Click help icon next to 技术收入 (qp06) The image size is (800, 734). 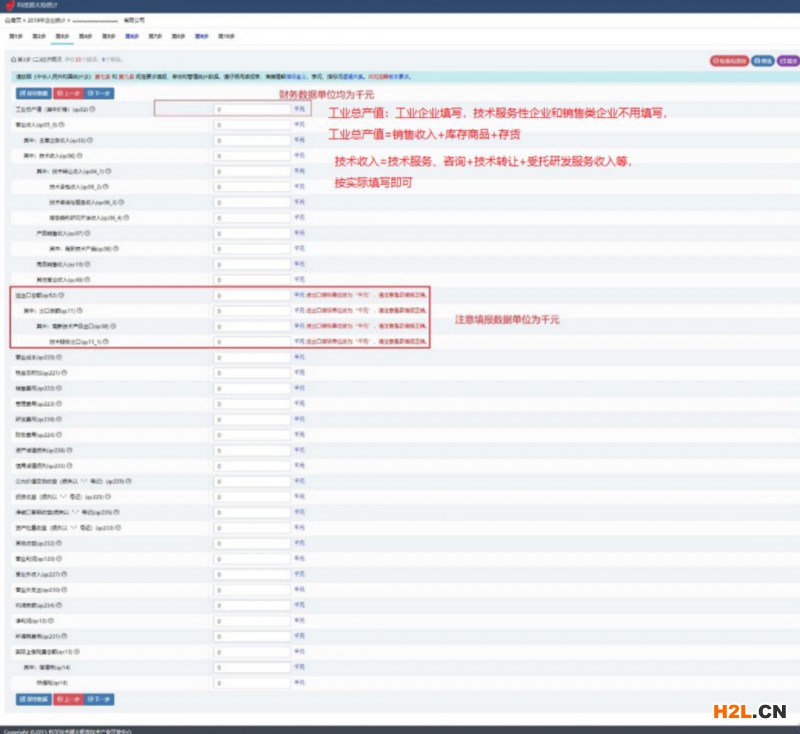click(x=79, y=156)
